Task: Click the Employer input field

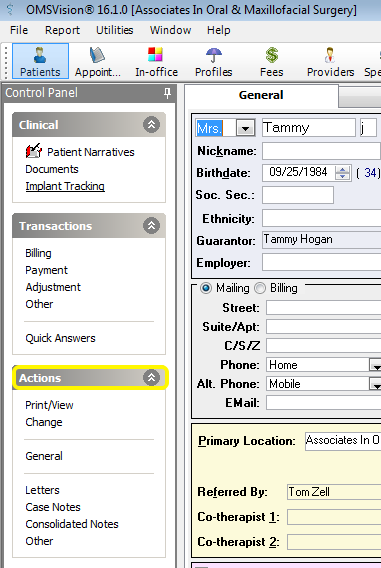Action: coord(321,262)
